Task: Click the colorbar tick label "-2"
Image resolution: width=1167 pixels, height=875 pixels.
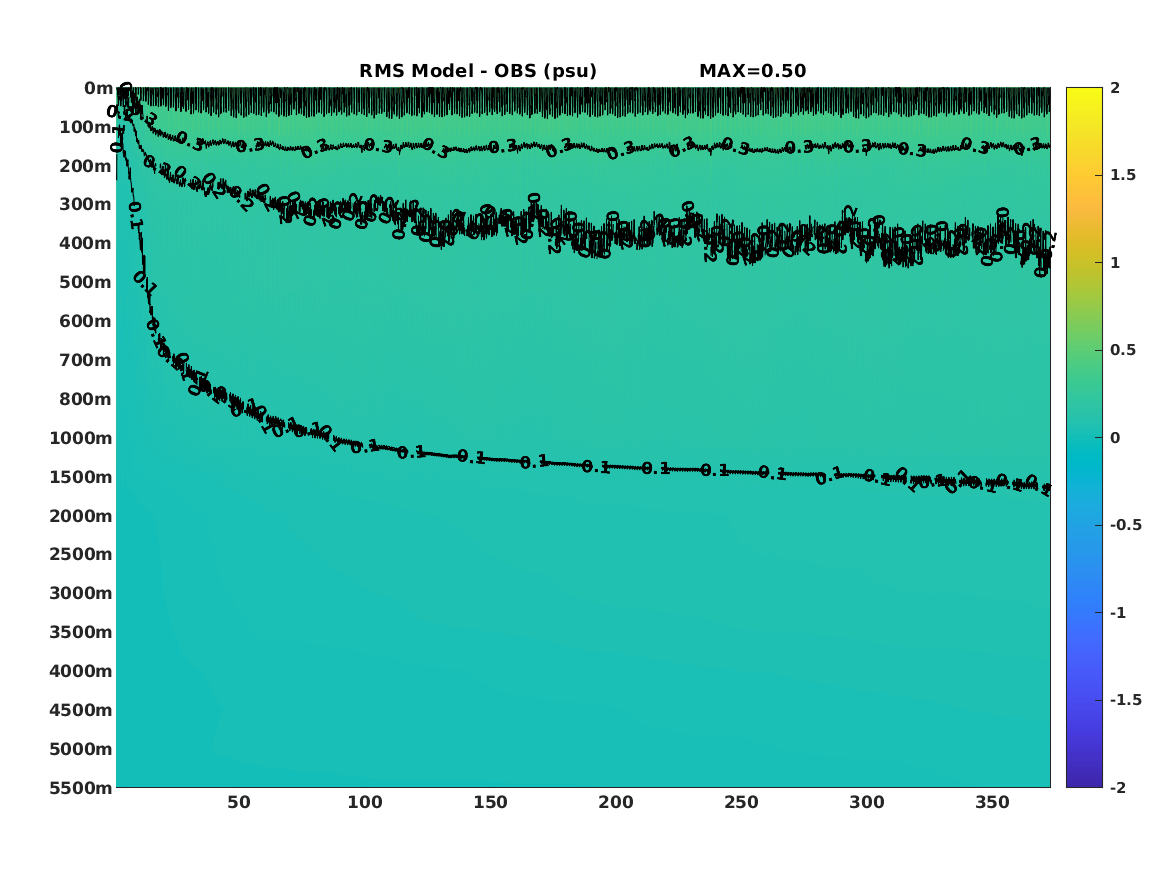Action: (1118, 787)
